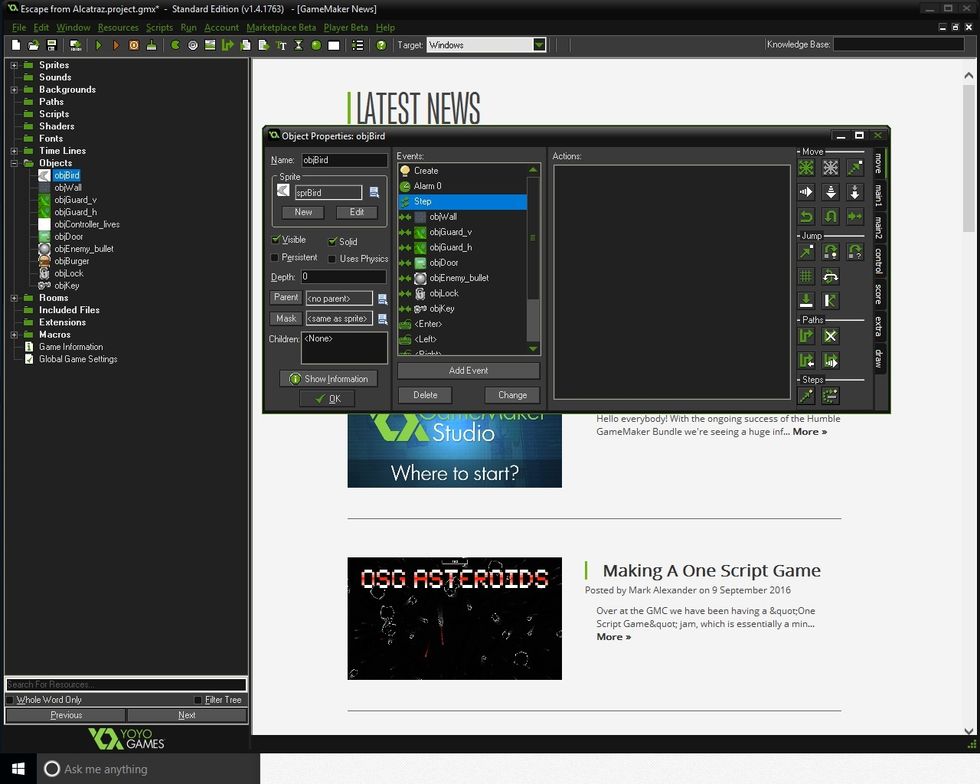Select the Move Towards action icon
The image size is (980, 784).
coord(855,168)
